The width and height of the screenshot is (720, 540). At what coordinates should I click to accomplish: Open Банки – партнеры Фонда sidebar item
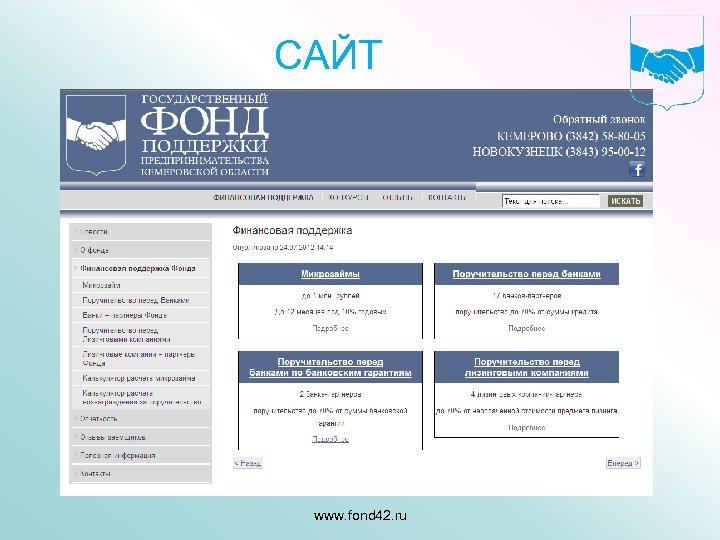point(141,315)
